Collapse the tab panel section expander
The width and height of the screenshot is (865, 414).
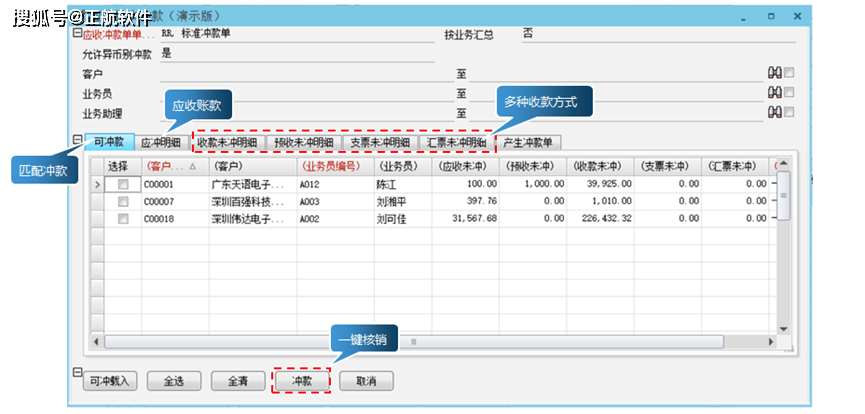77,140
